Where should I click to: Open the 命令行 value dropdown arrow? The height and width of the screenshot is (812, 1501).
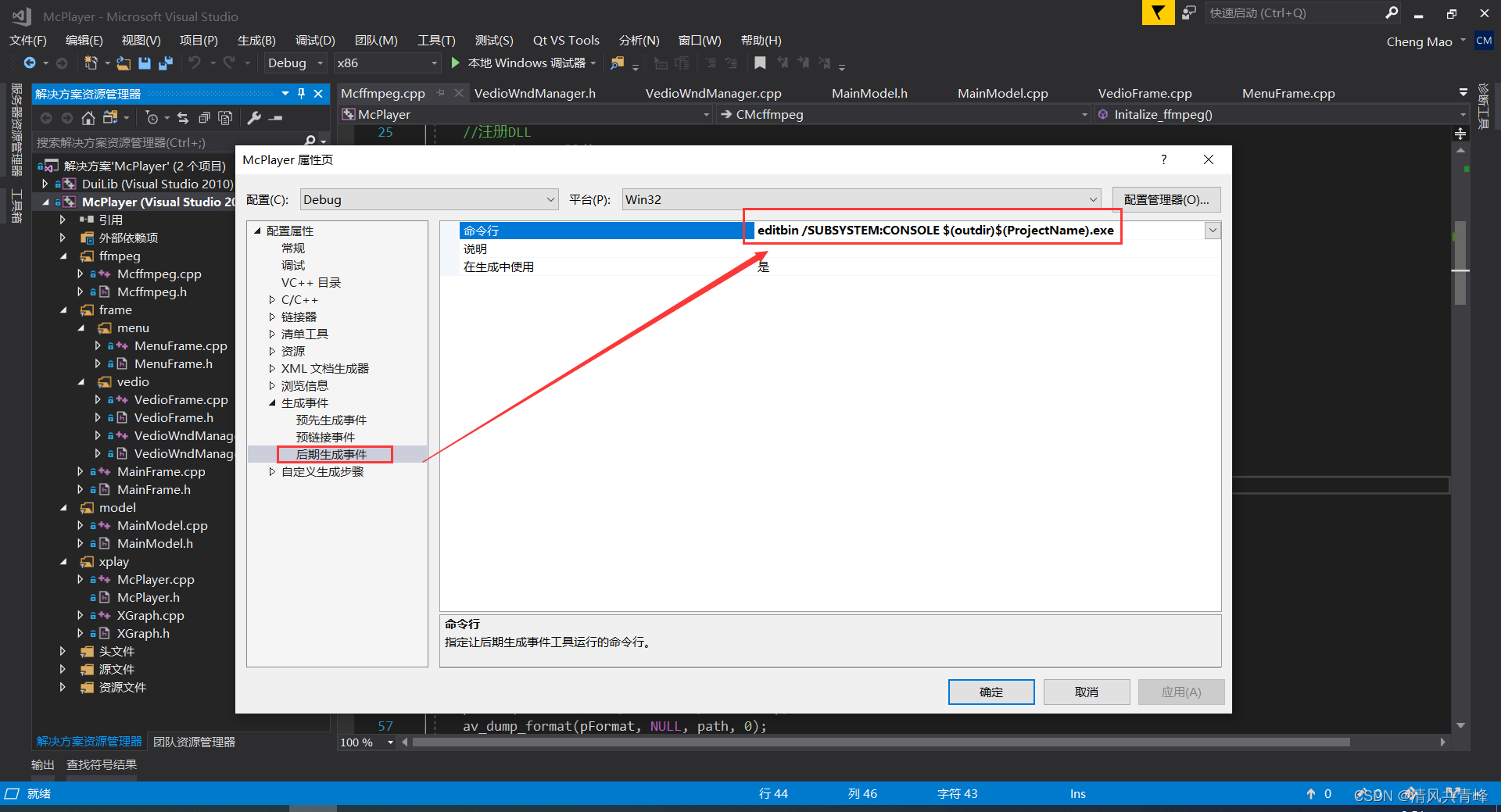[x=1213, y=231]
